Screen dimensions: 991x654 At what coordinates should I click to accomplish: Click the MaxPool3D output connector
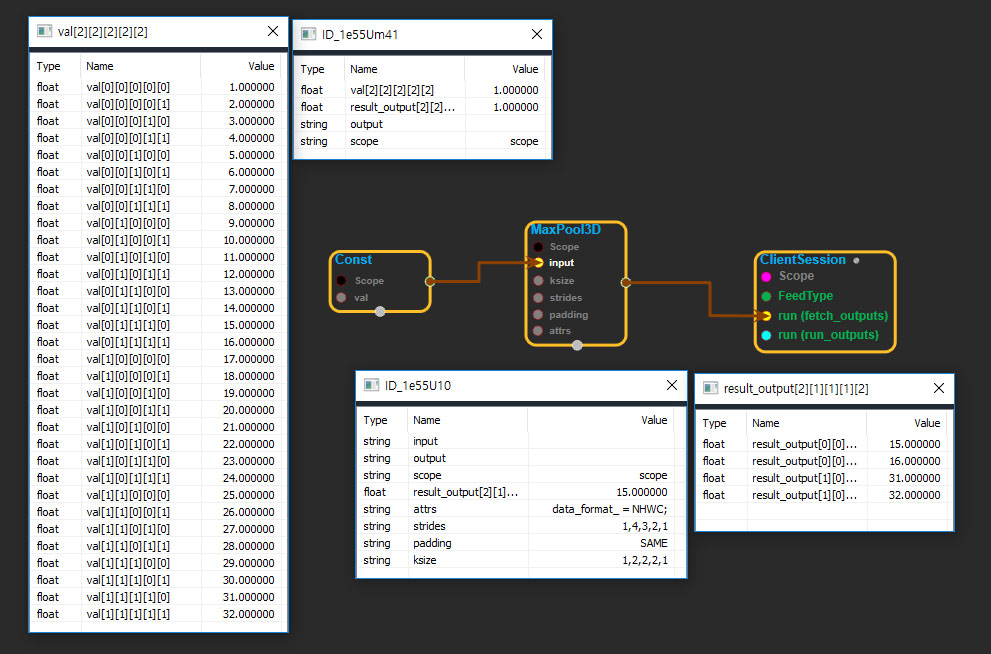click(625, 282)
